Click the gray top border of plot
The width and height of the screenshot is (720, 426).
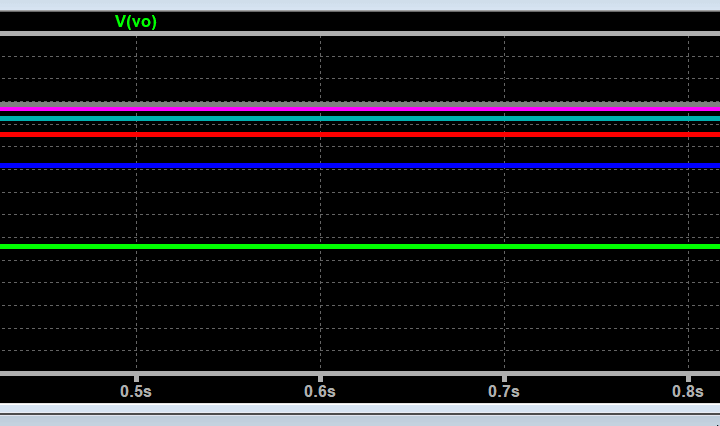pos(360,34)
